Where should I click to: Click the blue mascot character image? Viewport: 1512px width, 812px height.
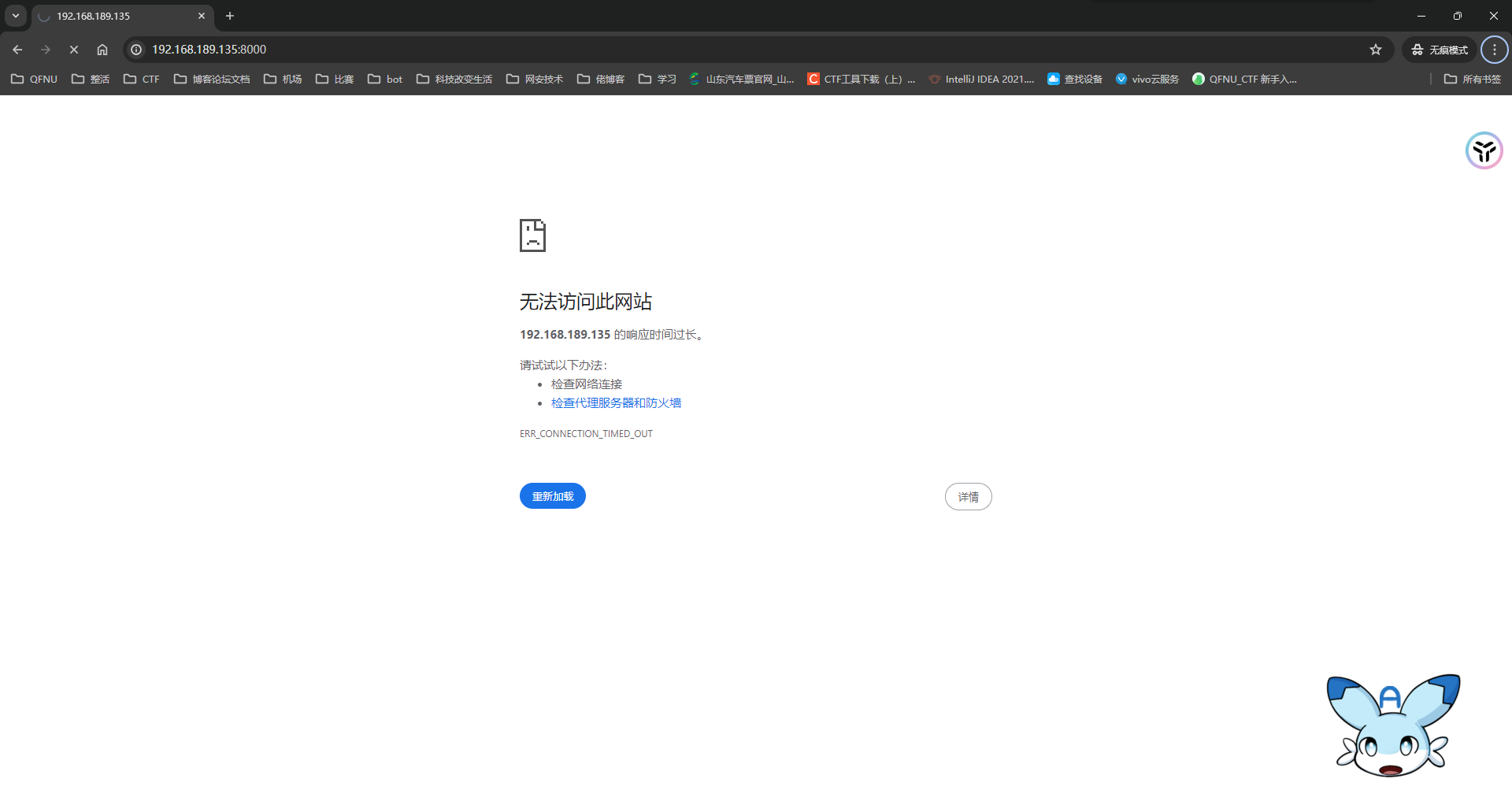1392,725
